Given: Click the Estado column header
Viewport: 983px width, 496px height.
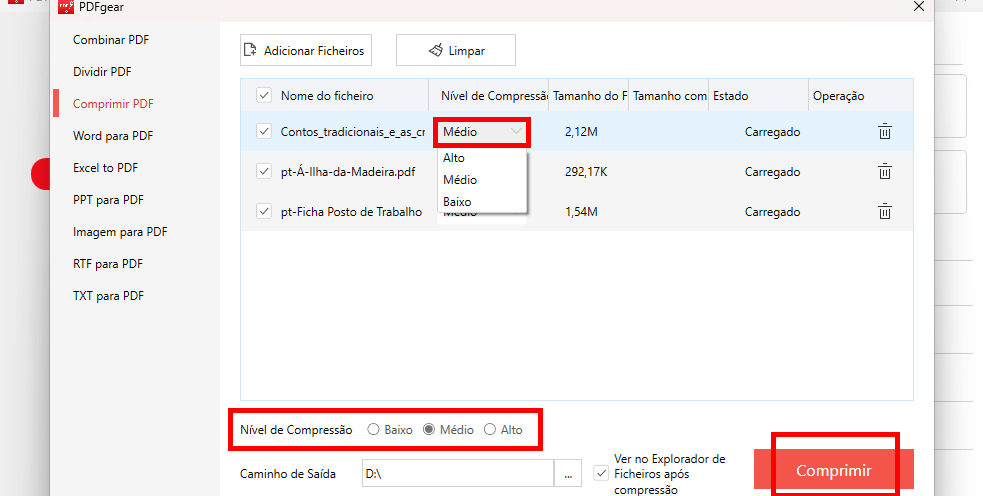Looking at the screenshot, I should point(730,96).
